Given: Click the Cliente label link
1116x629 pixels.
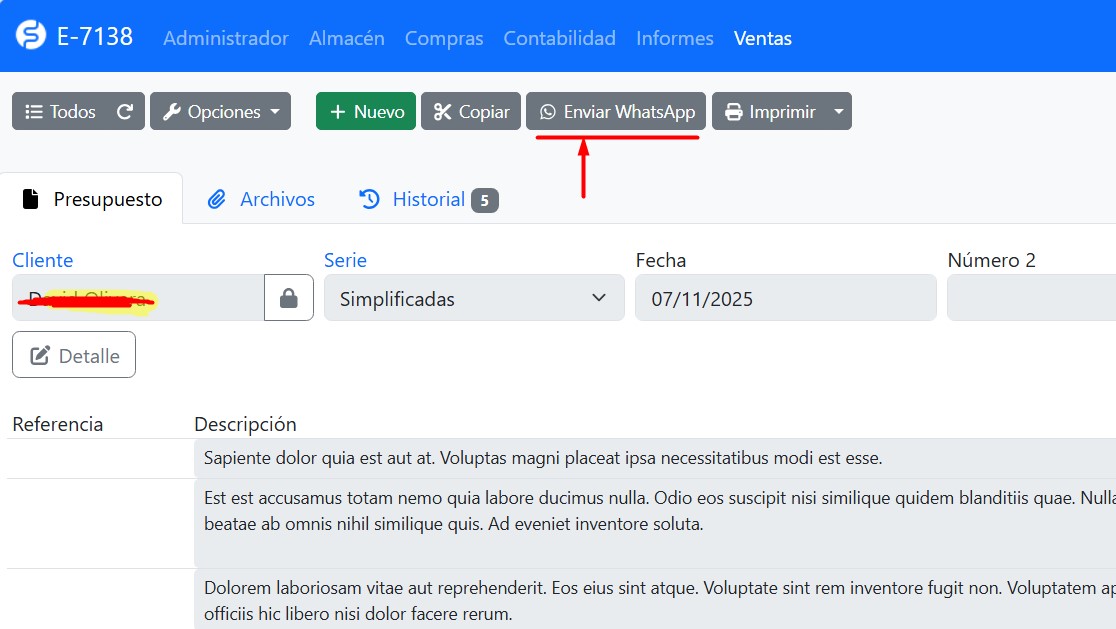Looking at the screenshot, I should click(x=42, y=260).
